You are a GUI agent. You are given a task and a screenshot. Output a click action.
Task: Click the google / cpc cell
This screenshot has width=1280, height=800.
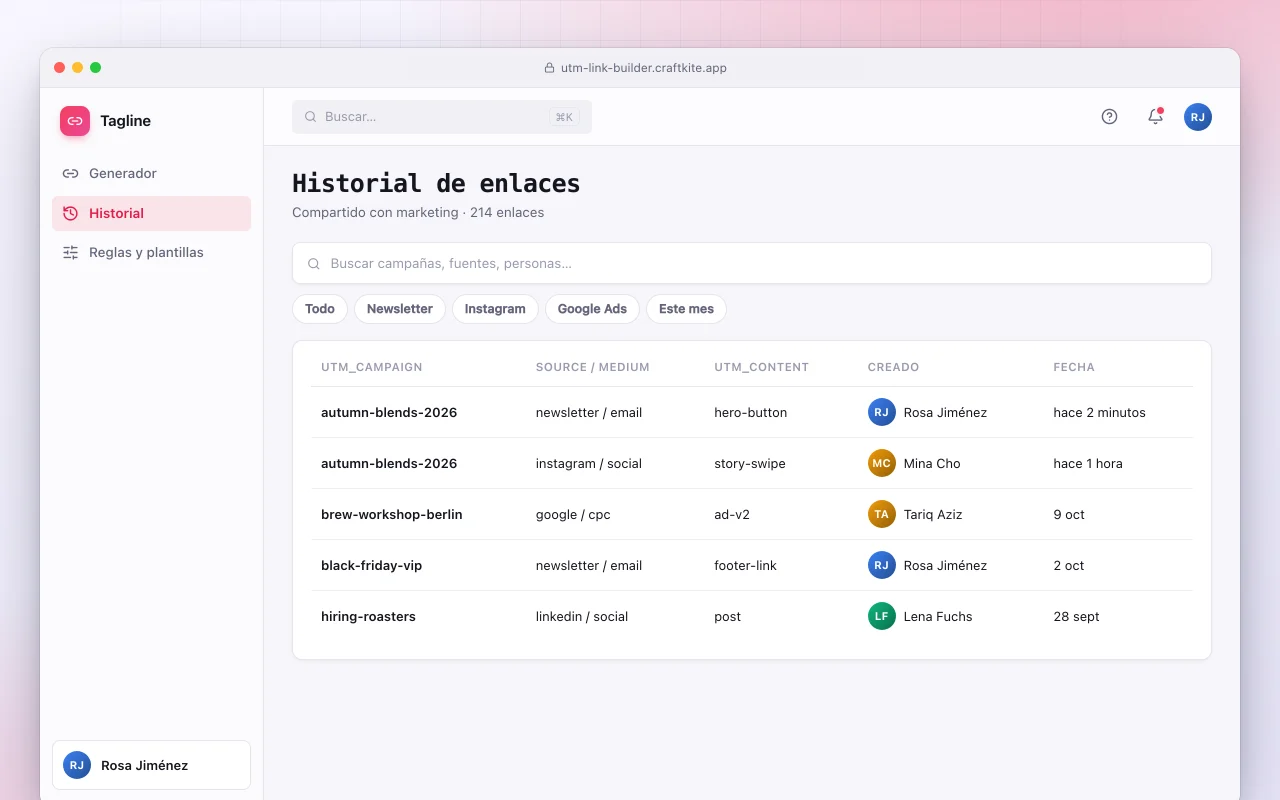[573, 514]
